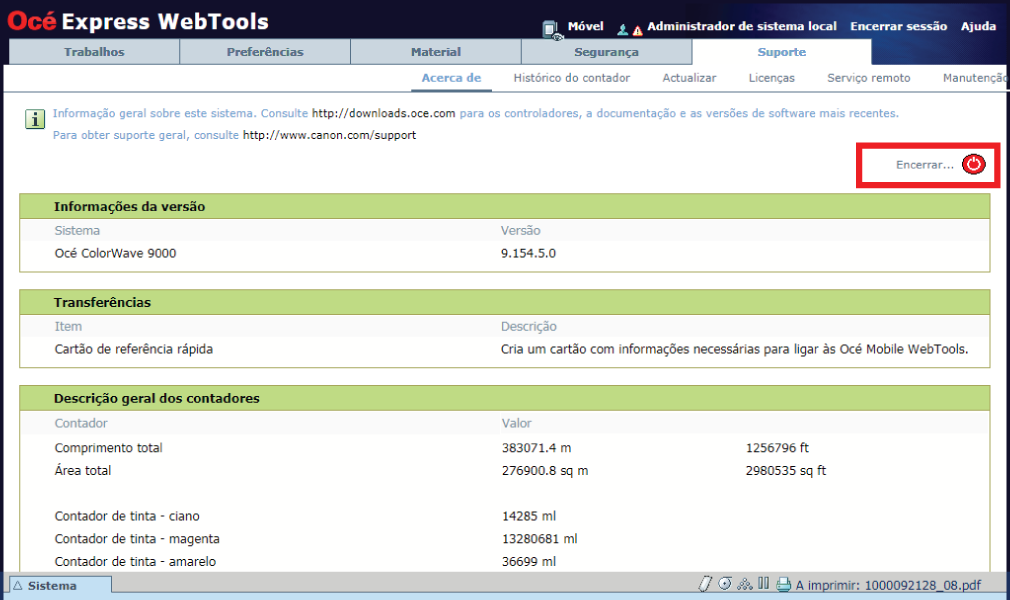Click the ink dots icon in status bar
Viewport: 1010px width, 600px height.
click(x=745, y=584)
